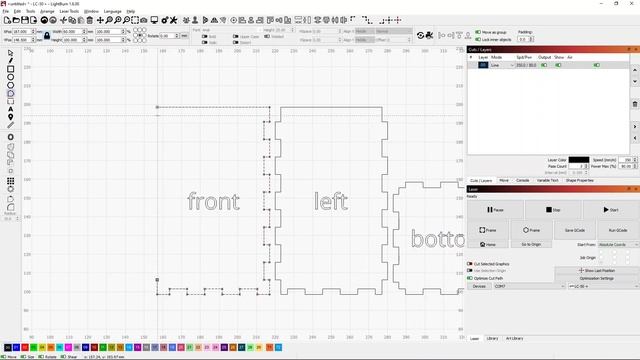The height and width of the screenshot is (360, 640).
Task: Click the Rotate angle input field
Action: (x=167, y=36)
